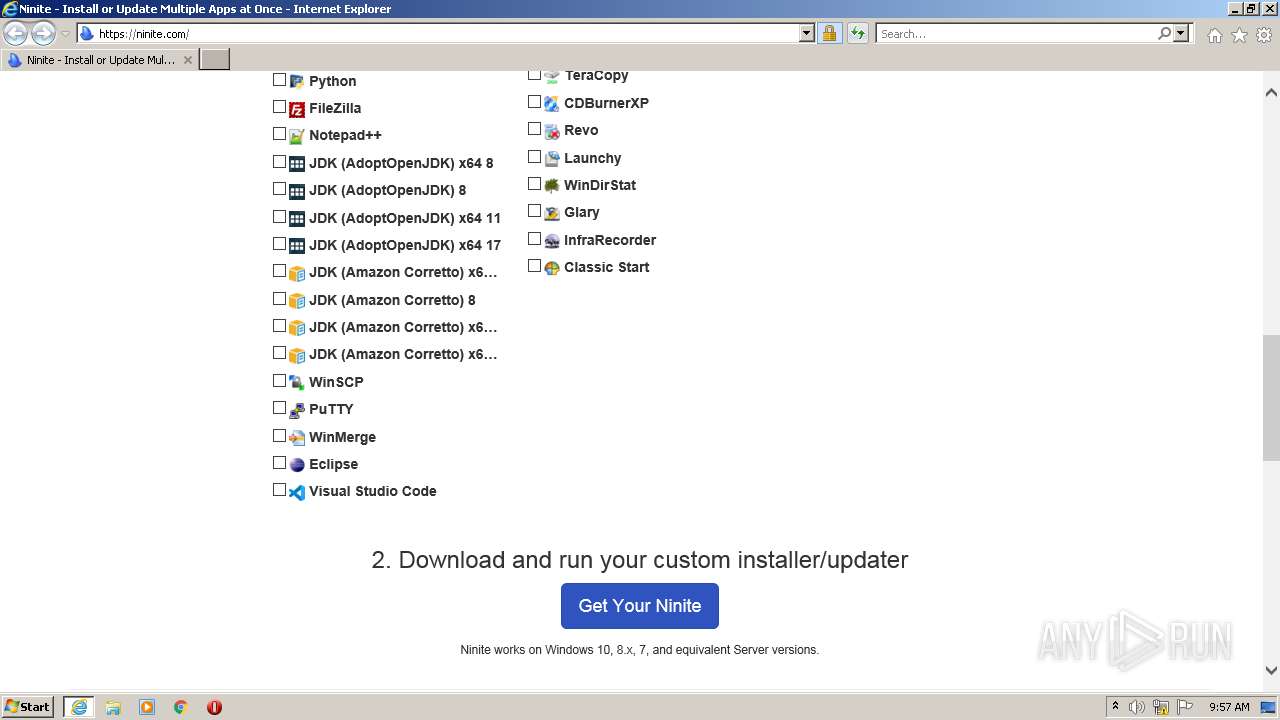Open the Opera icon in taskbar
Viewport: 1280px width, 720px height.
point(214,707)
